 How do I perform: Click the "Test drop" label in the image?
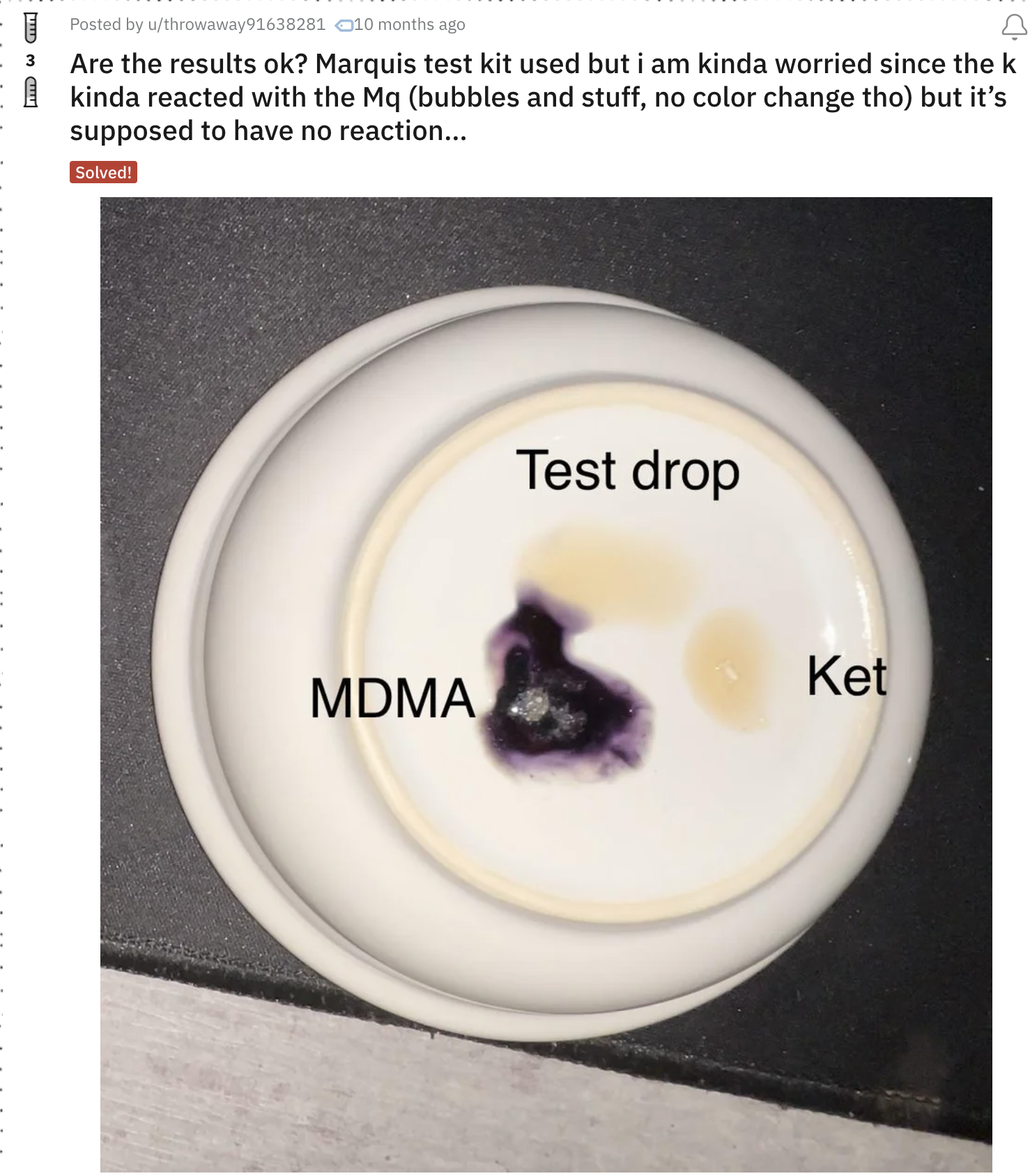click(x=627, y=472)
